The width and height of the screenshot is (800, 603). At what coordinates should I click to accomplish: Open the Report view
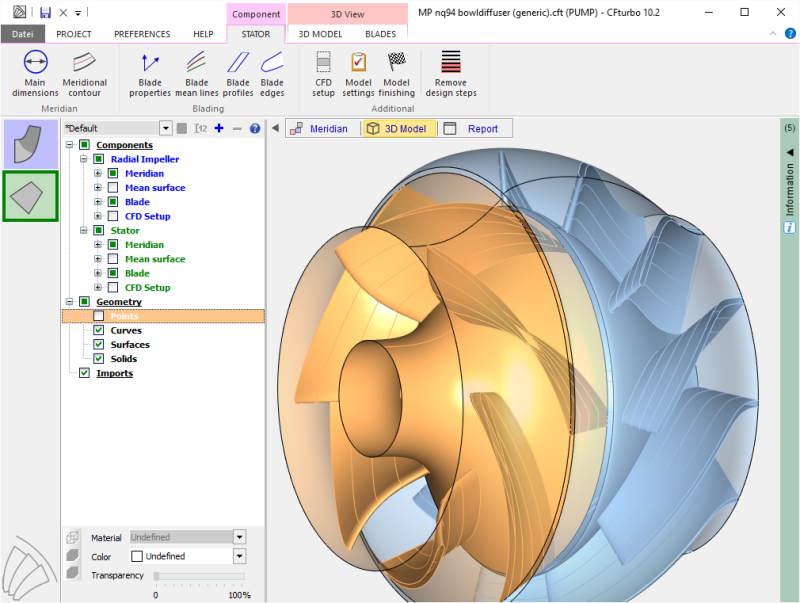(472, 129)
